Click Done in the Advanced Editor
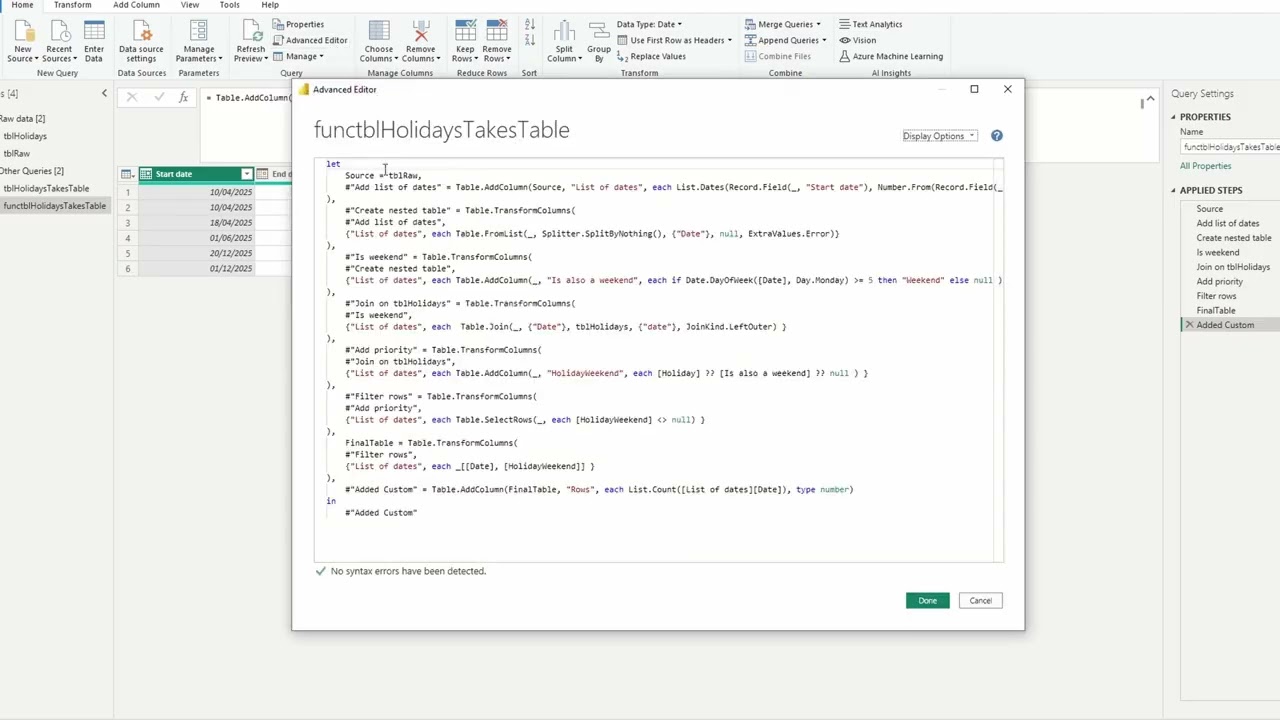The height and width of the screenshot is (720, 1280). [927, 600]
